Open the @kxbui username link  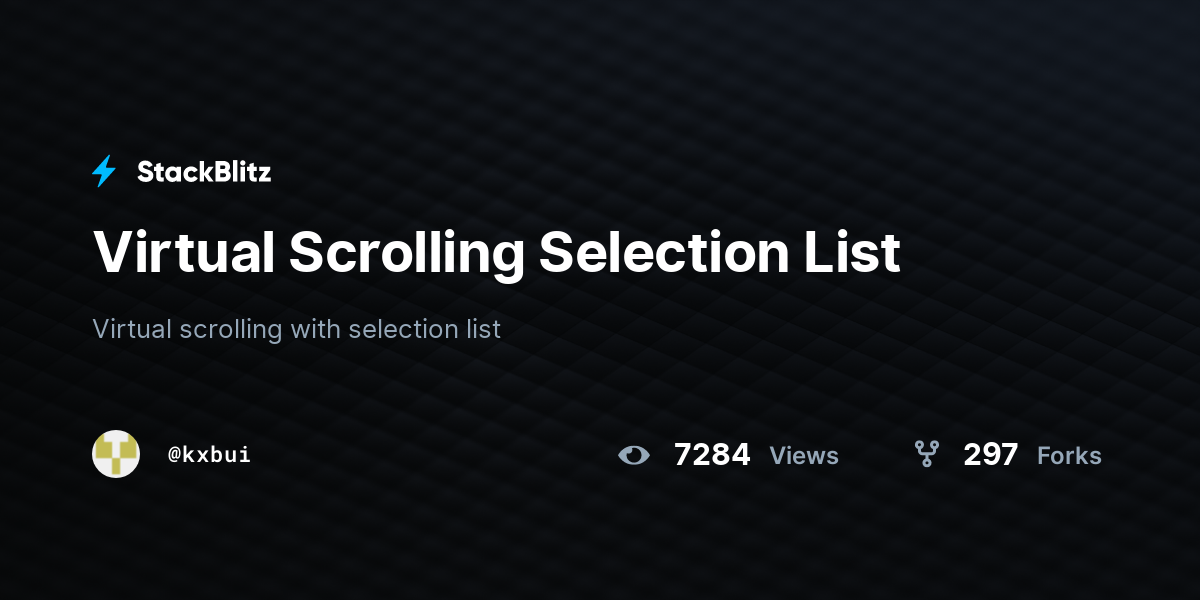coord(209,454)
